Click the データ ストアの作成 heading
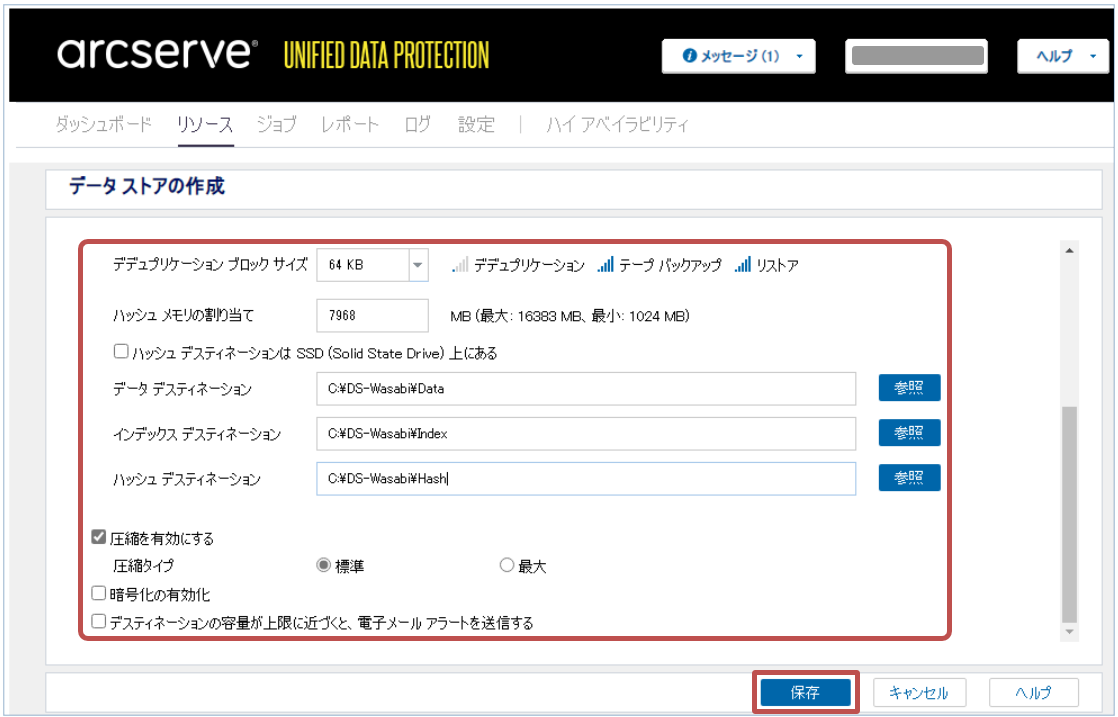Screen dimensions: 1118x717 (x=147, y=187)
